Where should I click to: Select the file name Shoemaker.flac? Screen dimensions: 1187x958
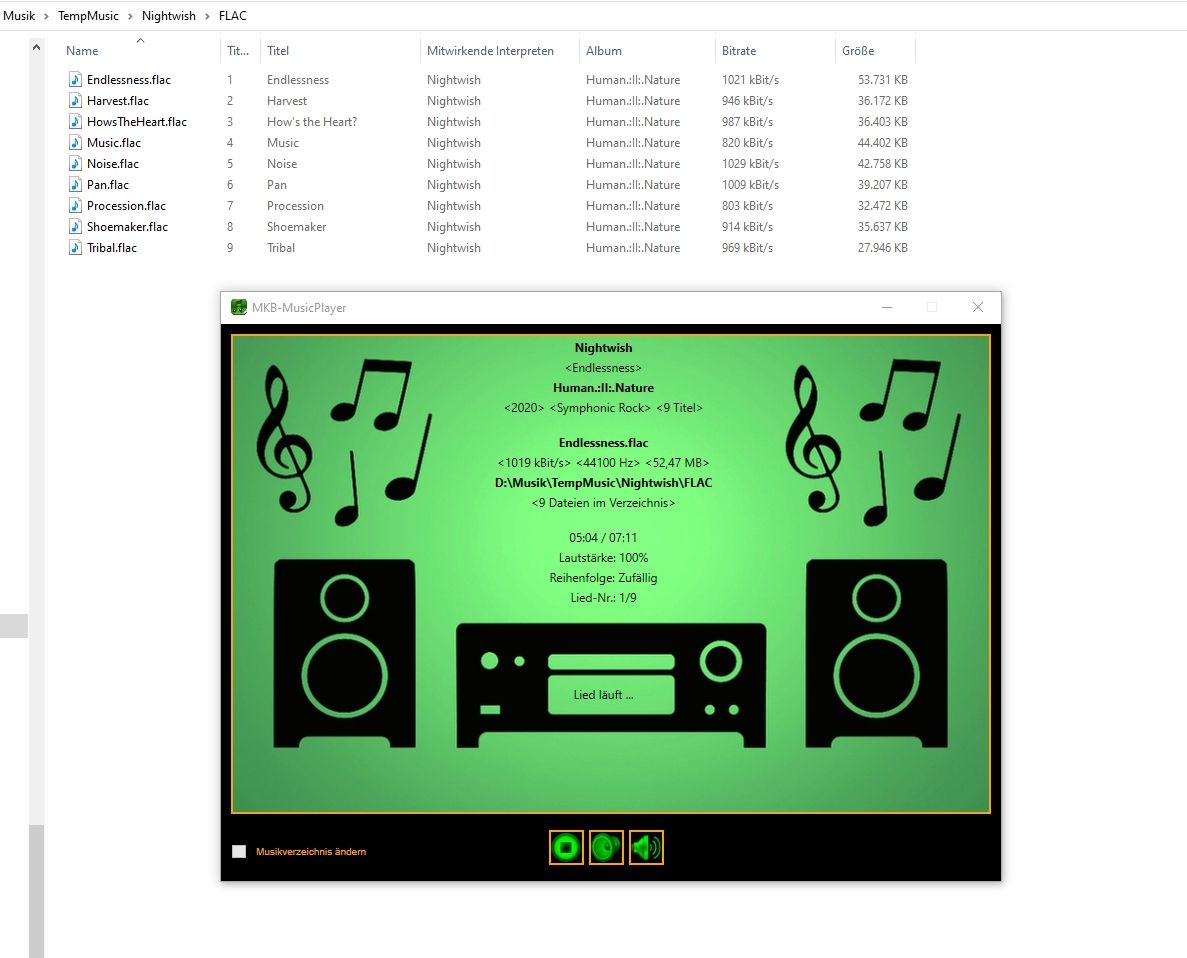127,226
